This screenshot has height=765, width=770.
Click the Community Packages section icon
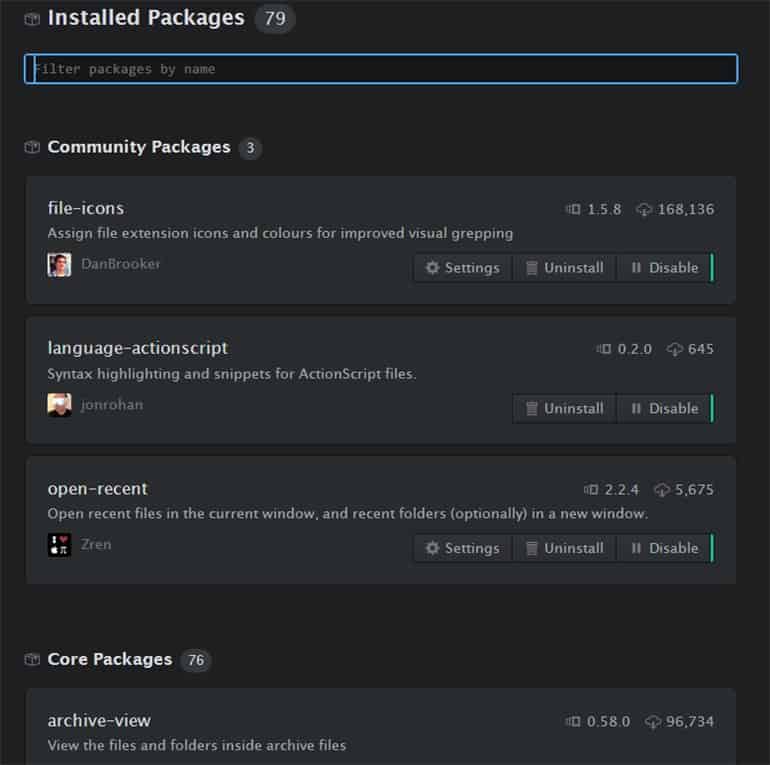pos(32,147)
